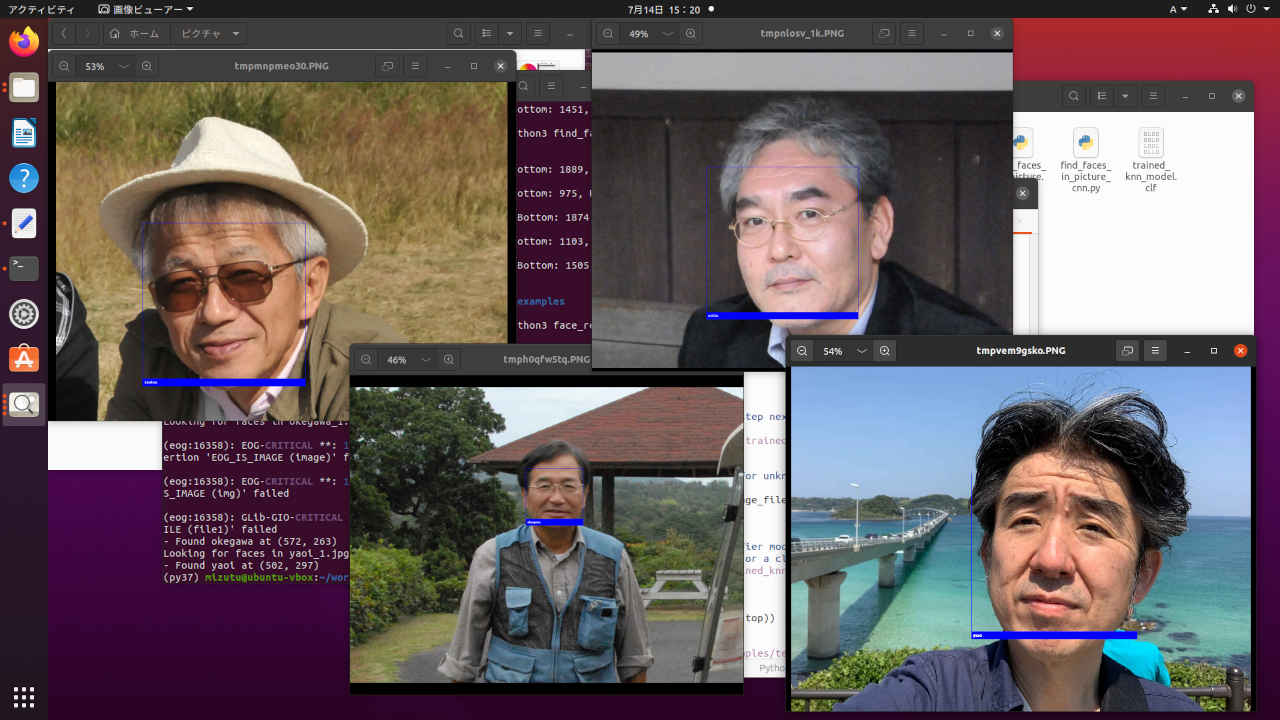
Task: Zoom in on the tmpvem9gsko.PNG image
Action: pyautogui.click(x=885, y=351)
